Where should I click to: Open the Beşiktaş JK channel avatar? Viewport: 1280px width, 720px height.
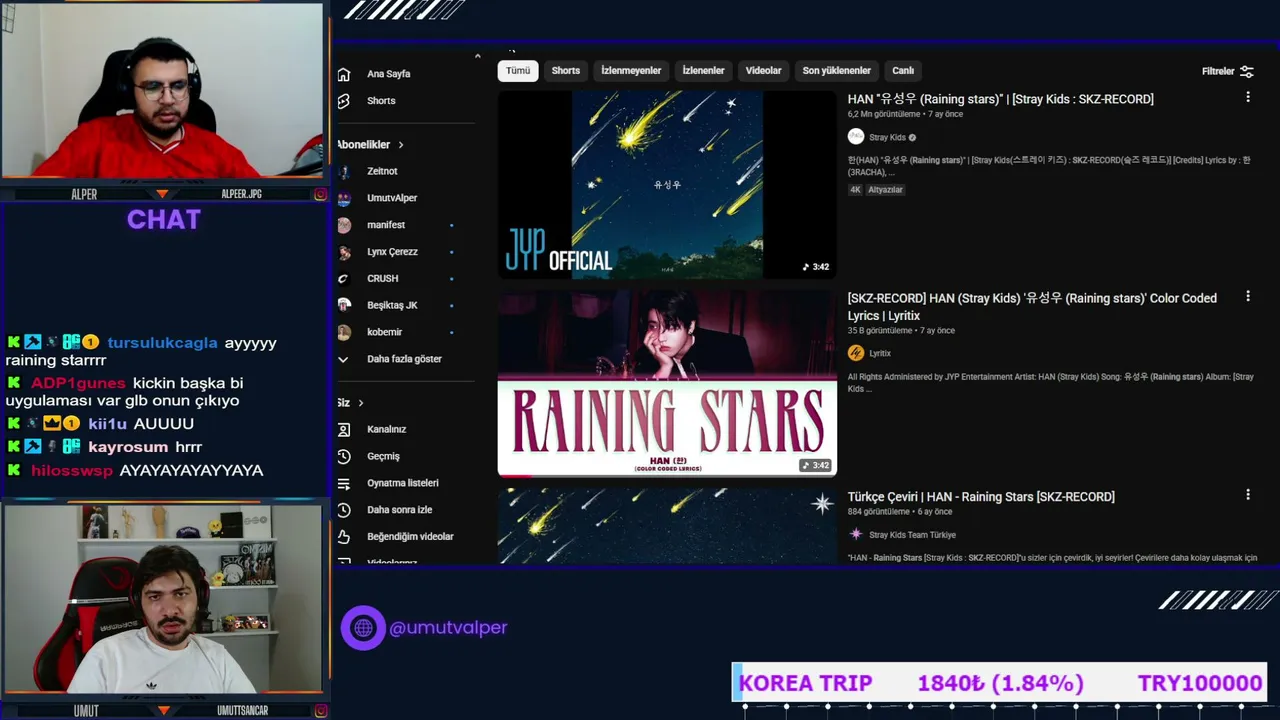[344, 305]
